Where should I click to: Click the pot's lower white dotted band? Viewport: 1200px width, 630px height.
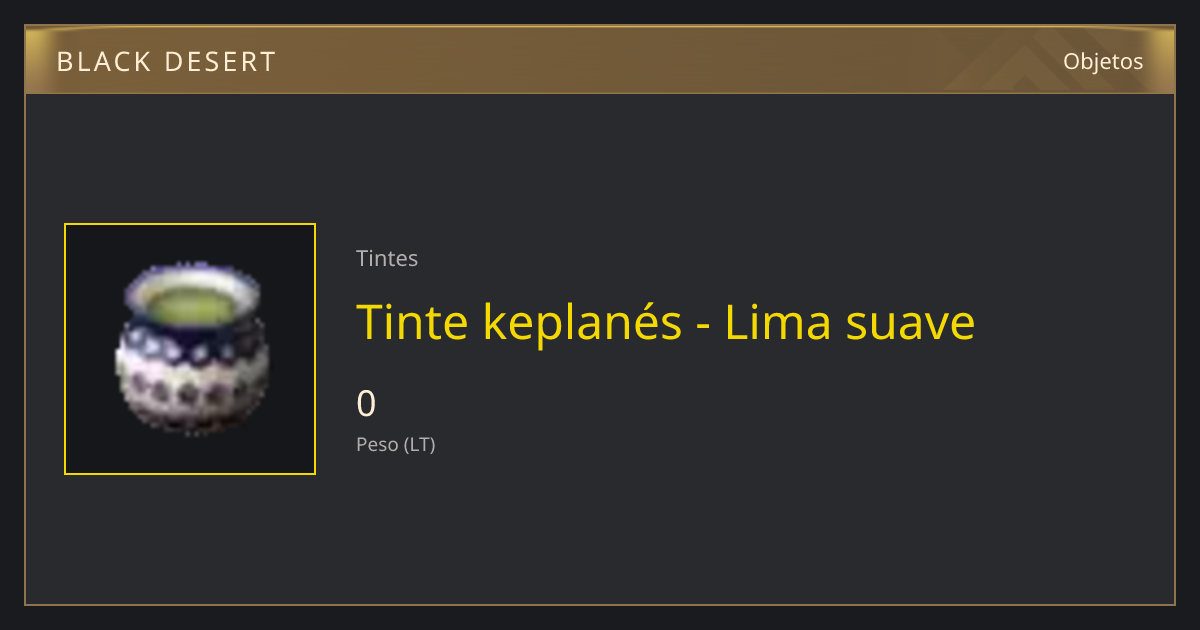(x=190, y=395)
